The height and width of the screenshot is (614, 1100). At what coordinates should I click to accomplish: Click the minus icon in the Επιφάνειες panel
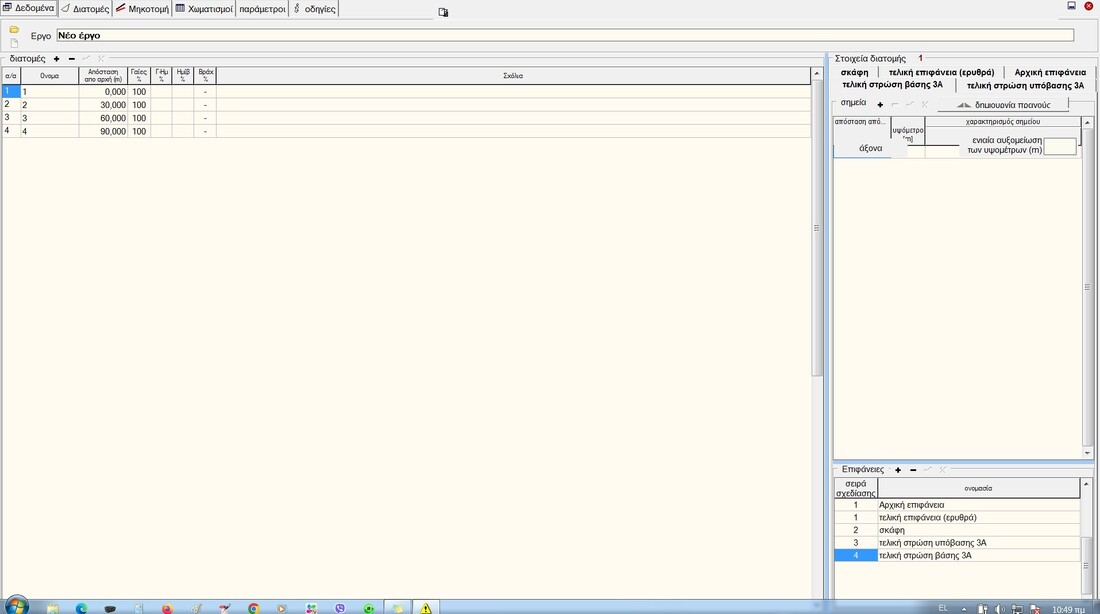[x=913, y=470]
